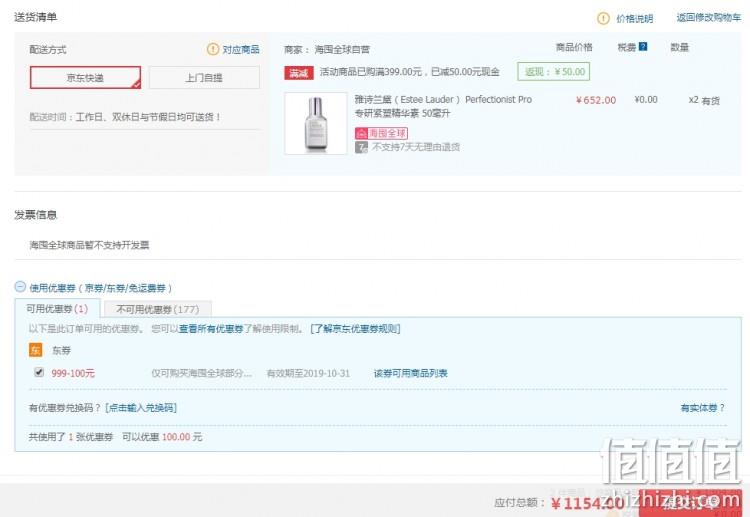Go back via 返回修改购物车
Image resolution: width=750 pixels, height=517 pixels.
708,18
